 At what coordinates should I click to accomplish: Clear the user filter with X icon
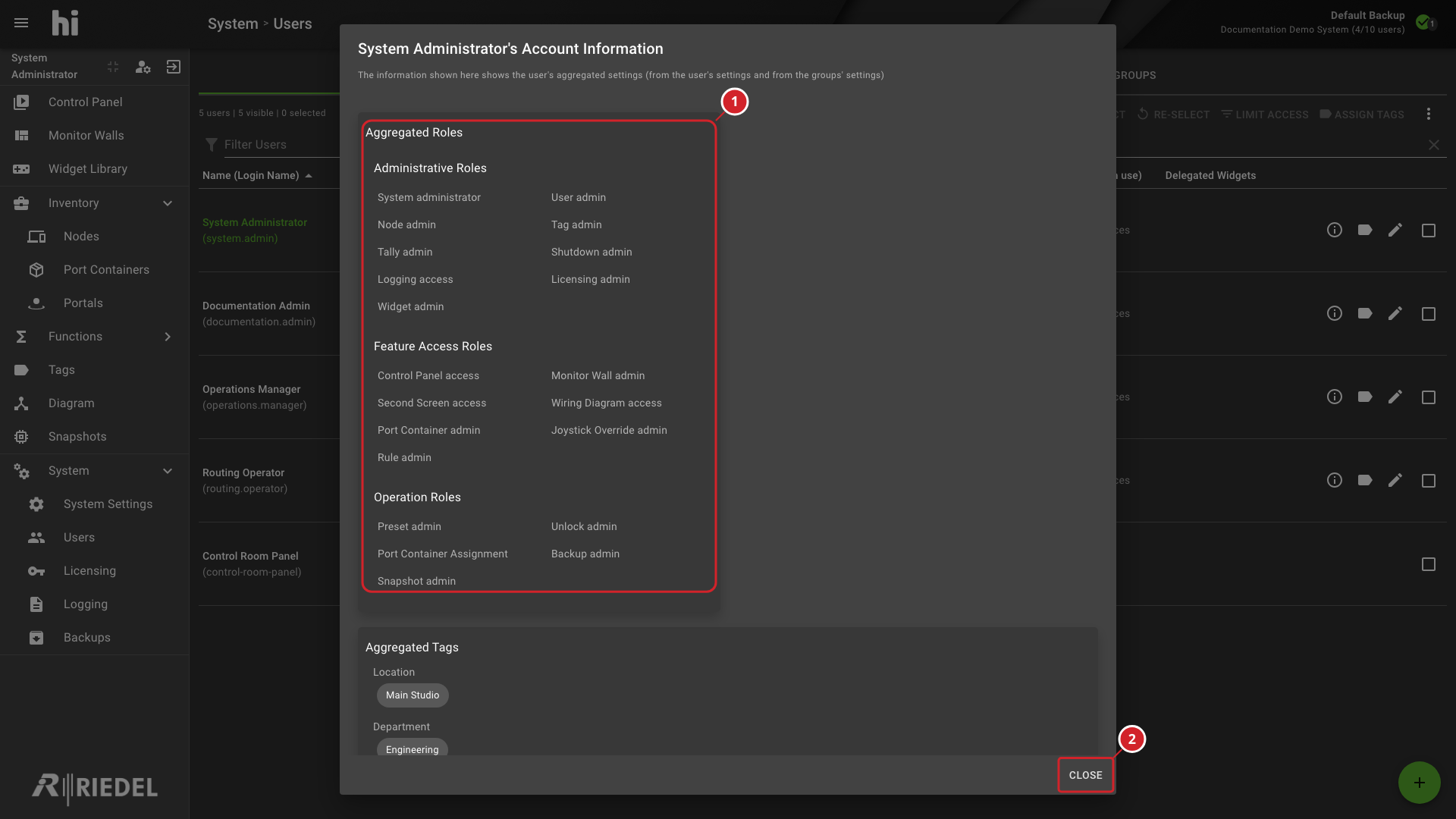[1434, 145]
